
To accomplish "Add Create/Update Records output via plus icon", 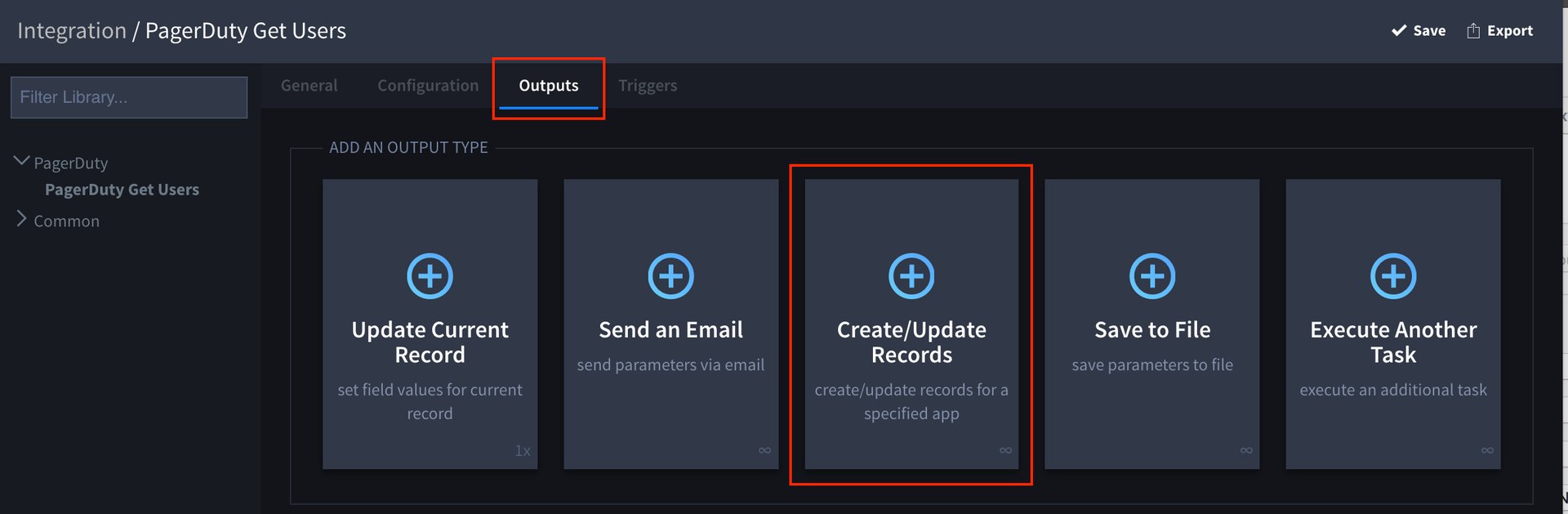I will (911, 276).
